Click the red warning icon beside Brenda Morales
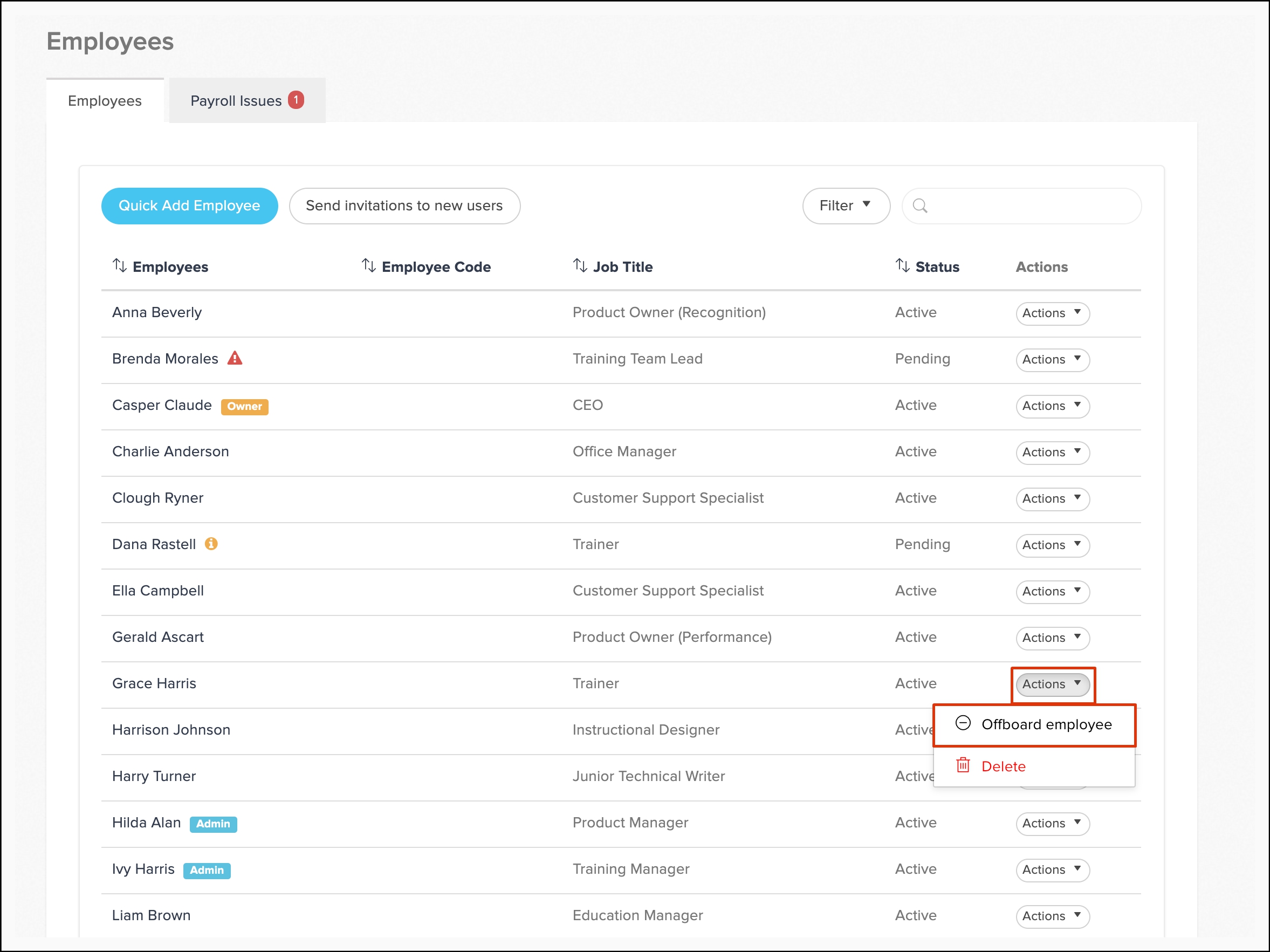This screenshot has height=952, width=1270. click(235, 358)
